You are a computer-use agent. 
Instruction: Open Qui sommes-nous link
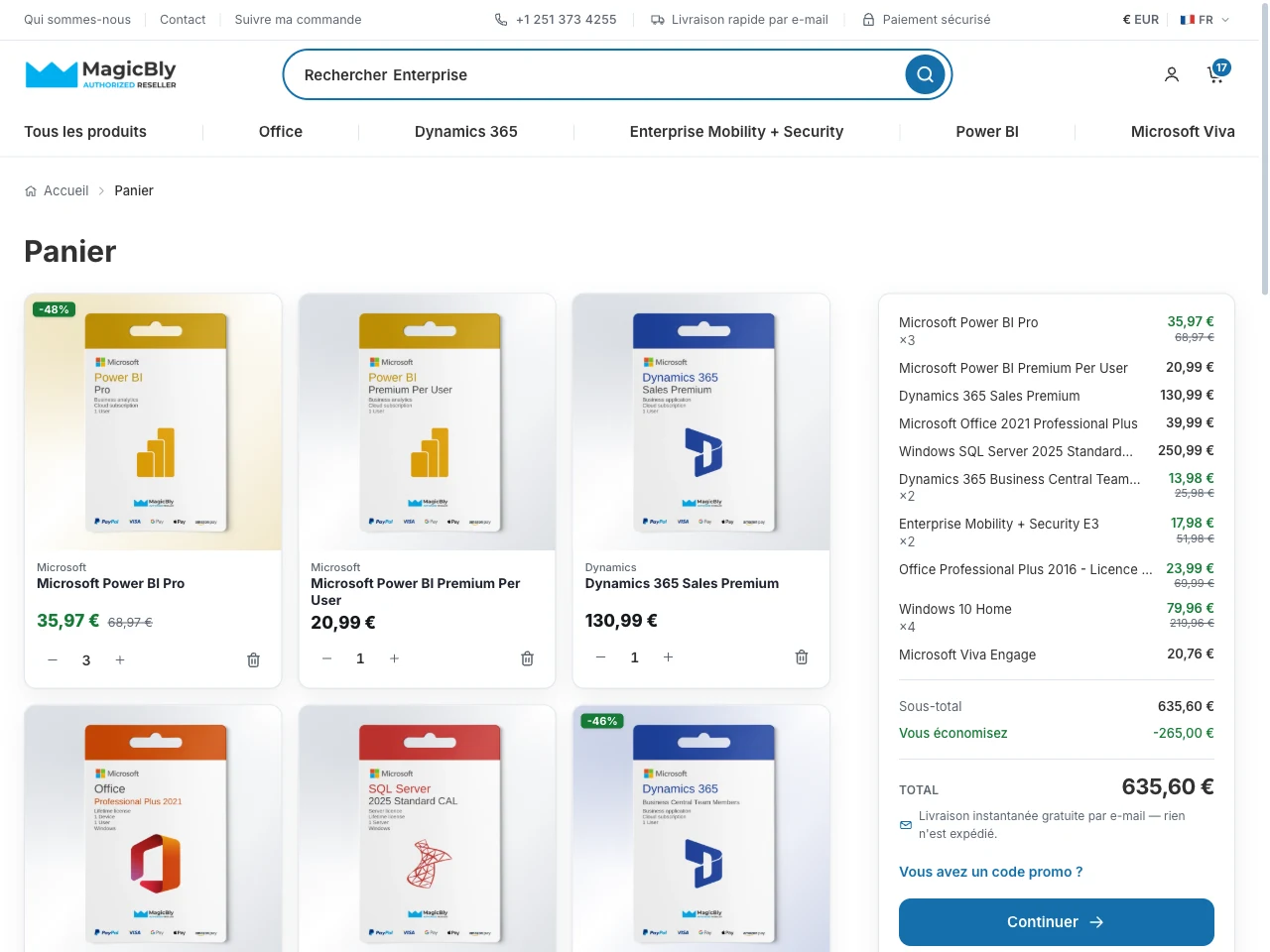coord(77,20)
